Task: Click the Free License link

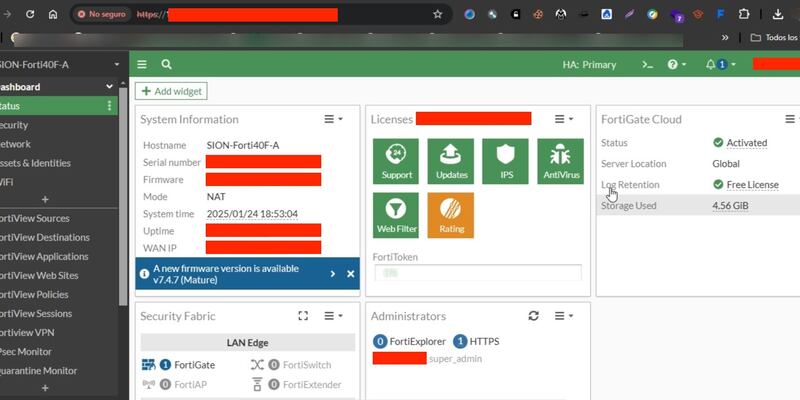Action: (753, 185)
